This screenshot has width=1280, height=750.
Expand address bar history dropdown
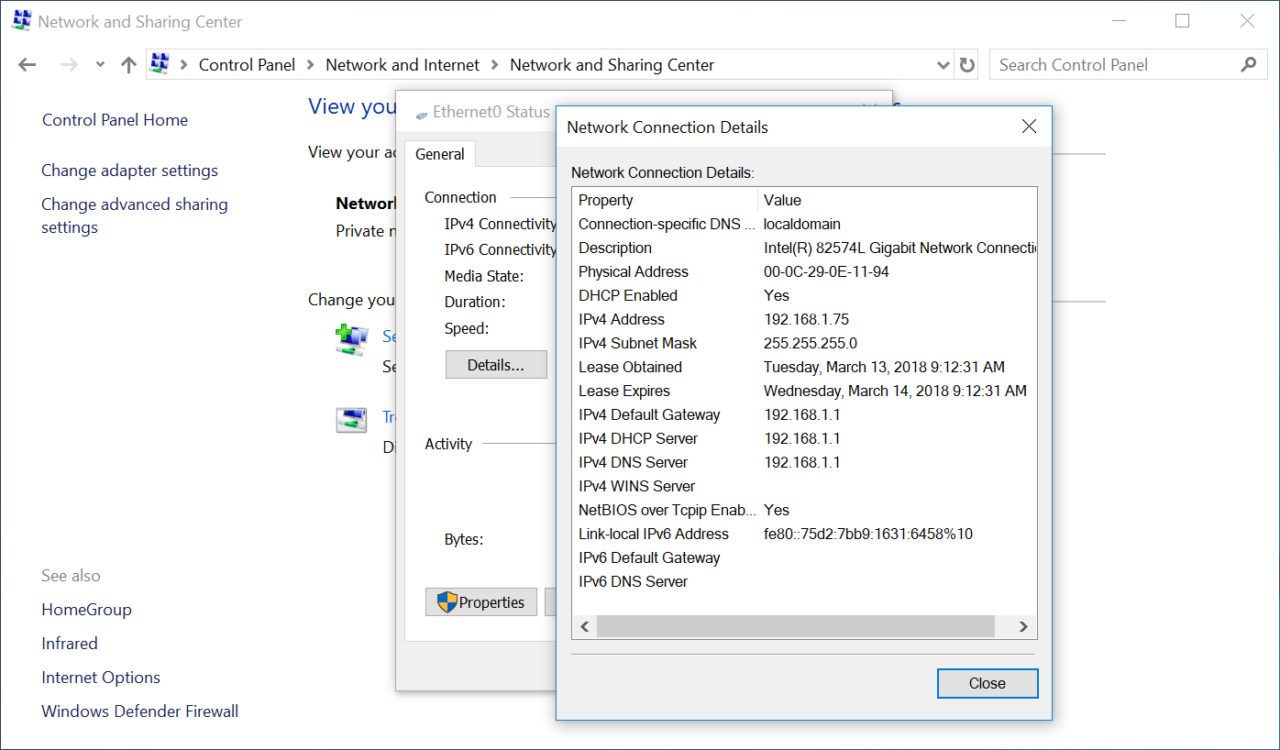point(943,65)
